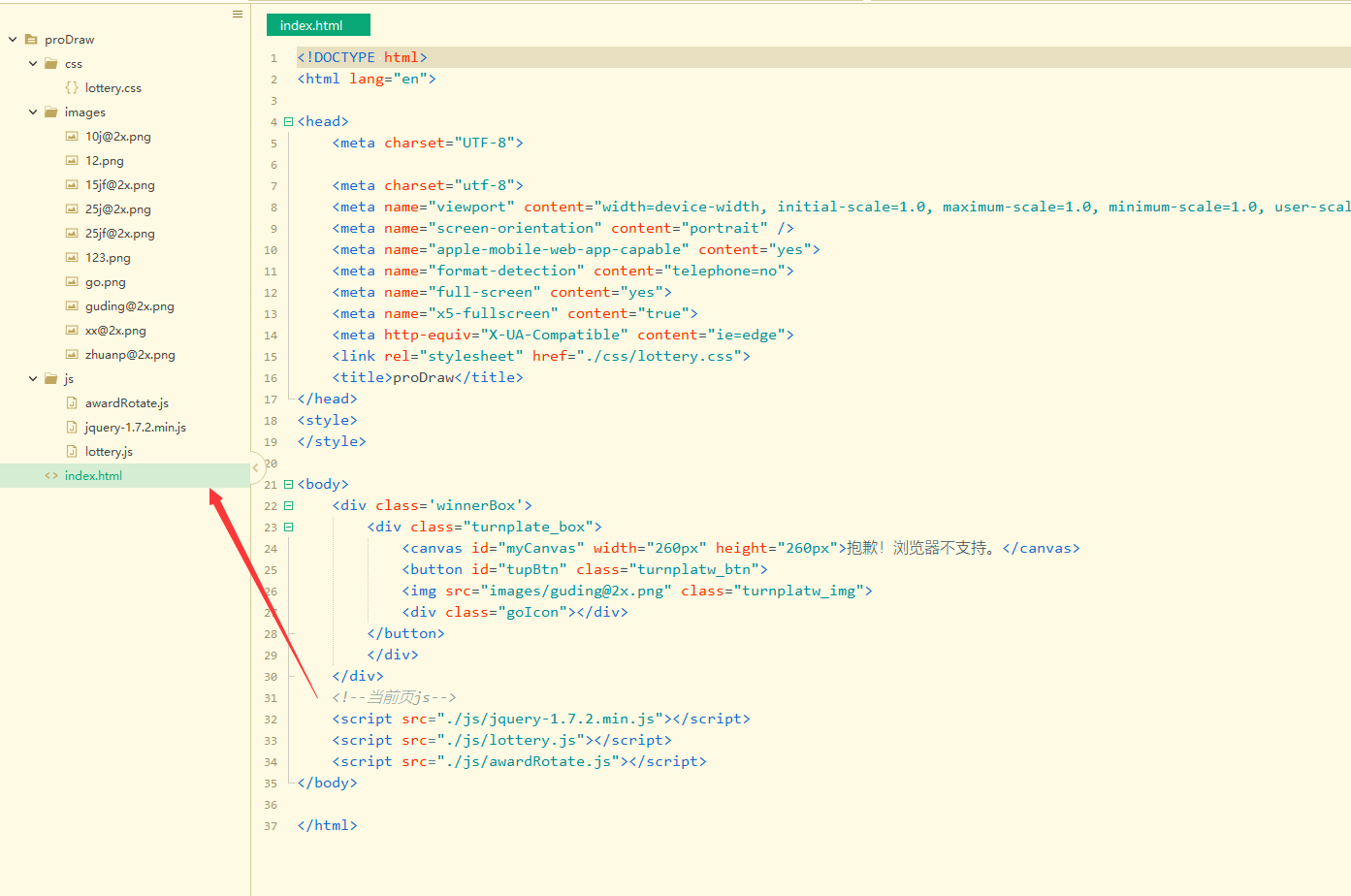The image size is (1351, 896).
Task: Click the zhuanp@2x.png image icon
Action: [72, 355]
